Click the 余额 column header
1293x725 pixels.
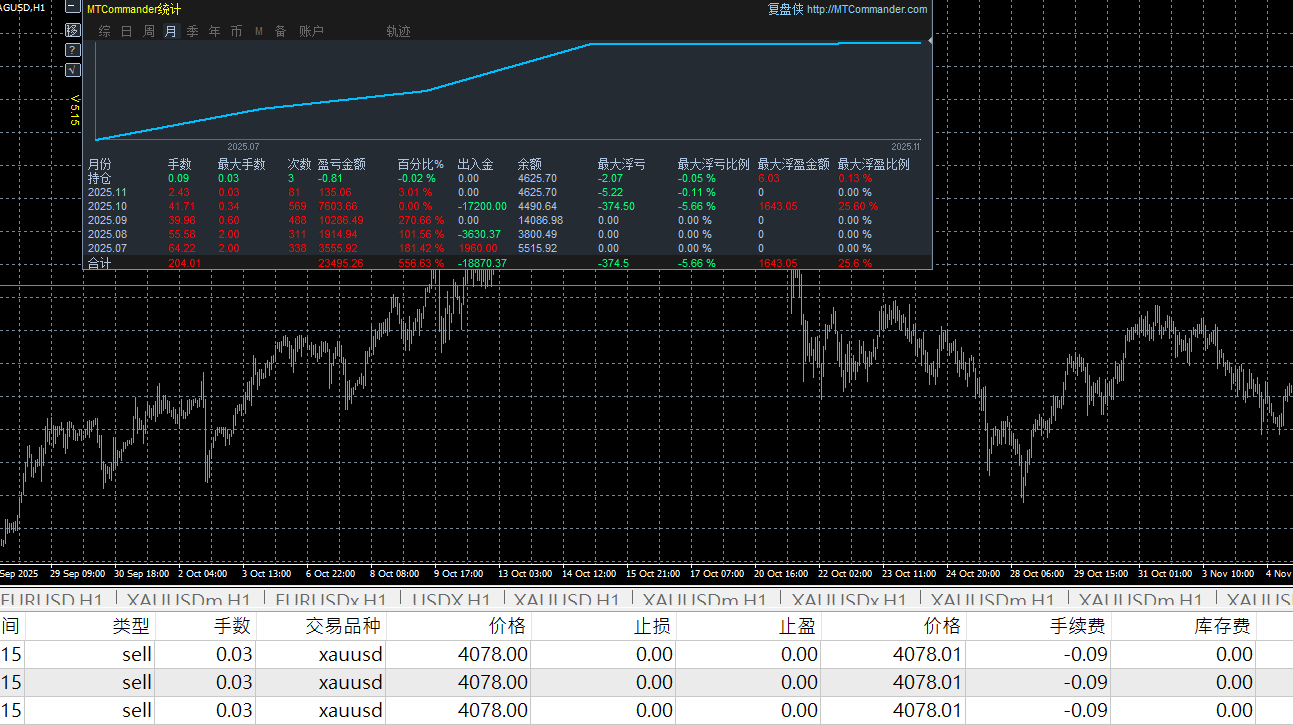click(529, 165)
